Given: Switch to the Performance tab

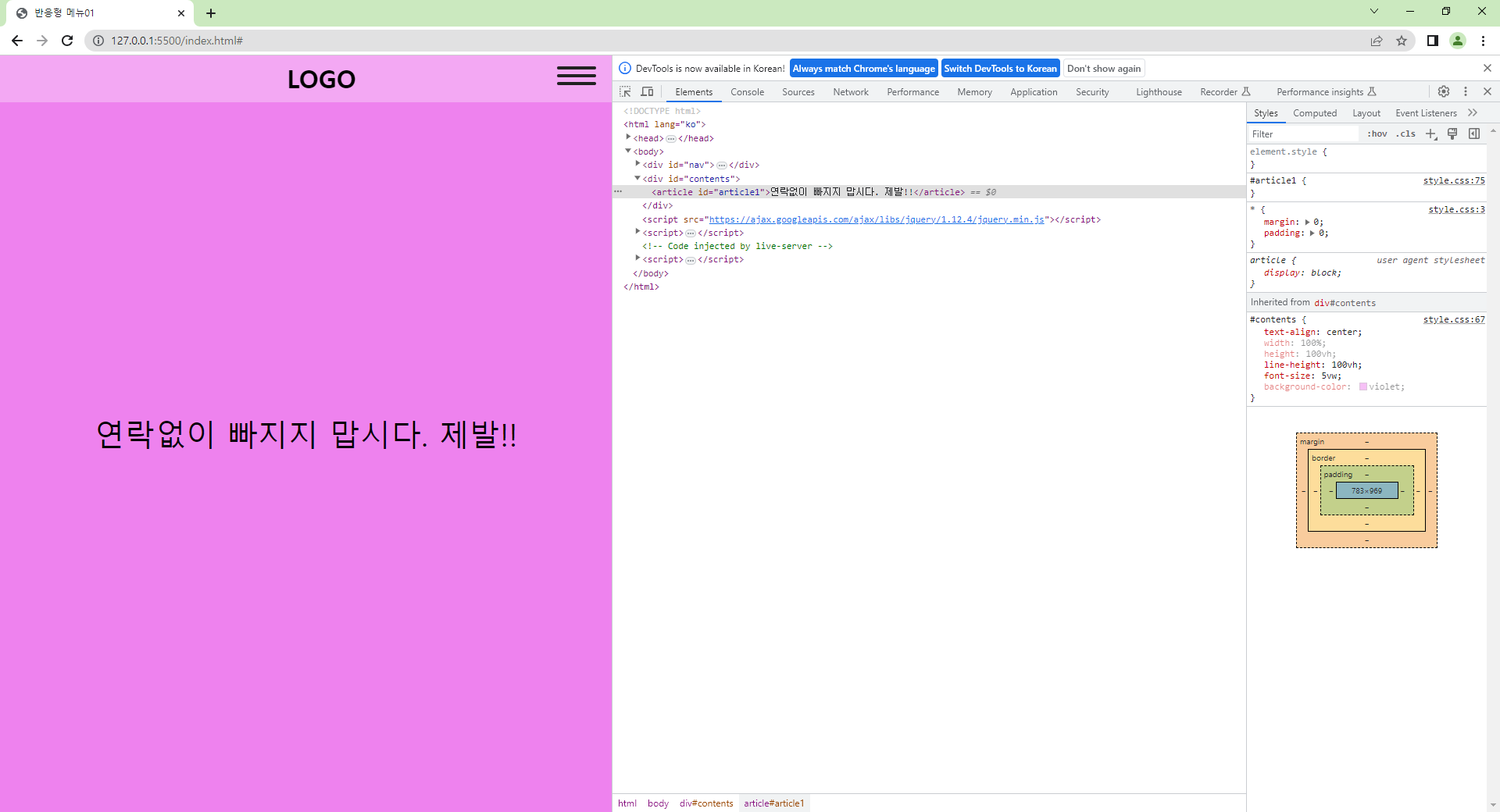Looking at the screenshot, I should pyautogui.click(x=912, y=92).
